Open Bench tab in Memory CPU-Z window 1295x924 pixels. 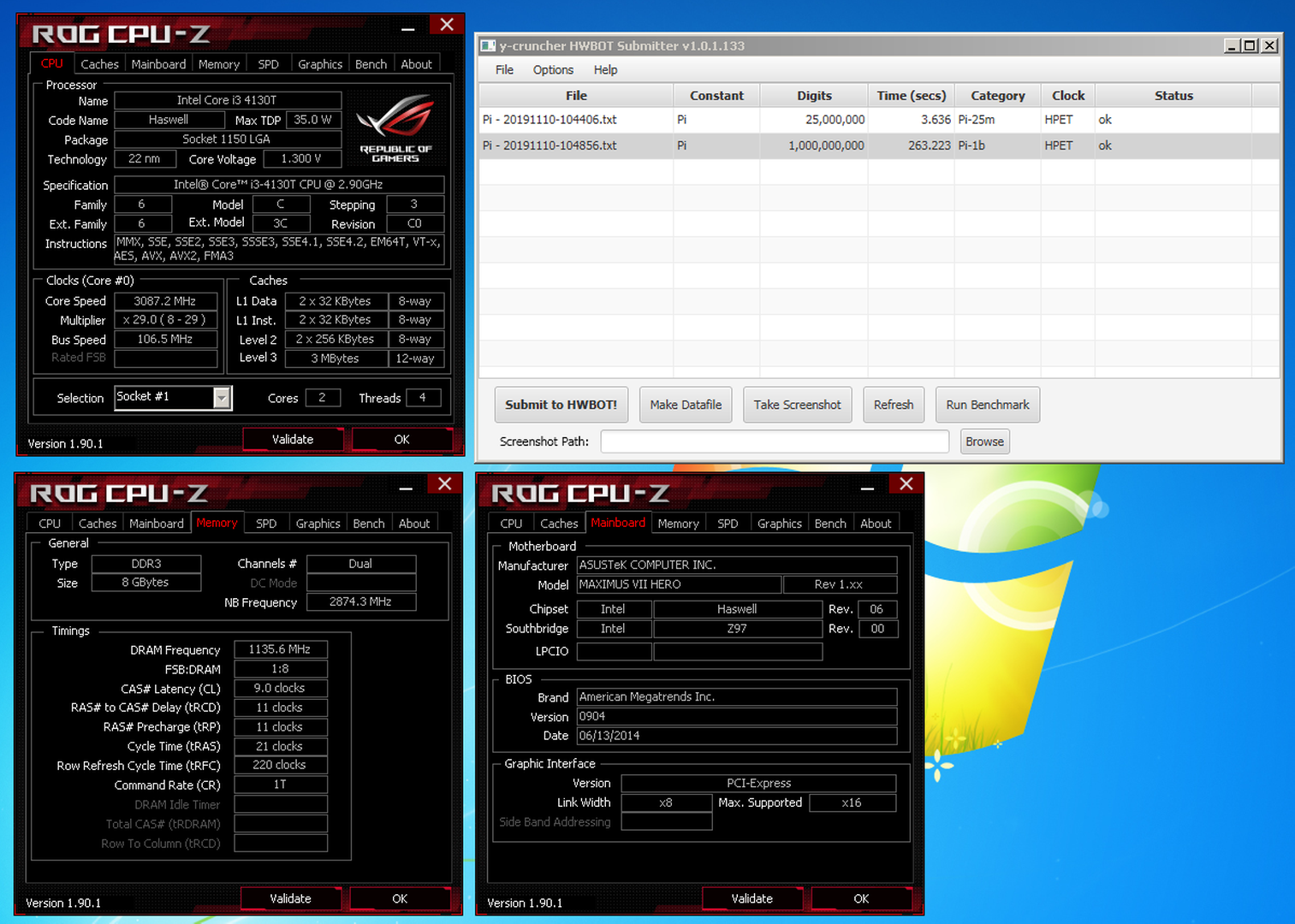pyautogui.click(x=369, y=524)
